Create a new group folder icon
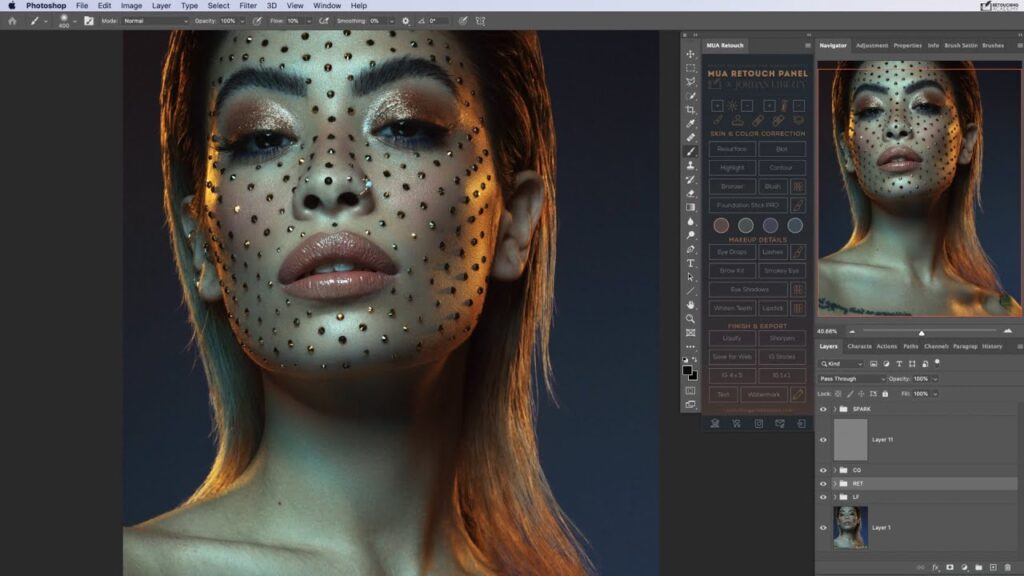 pyautogui.click(x=978, y=568)
